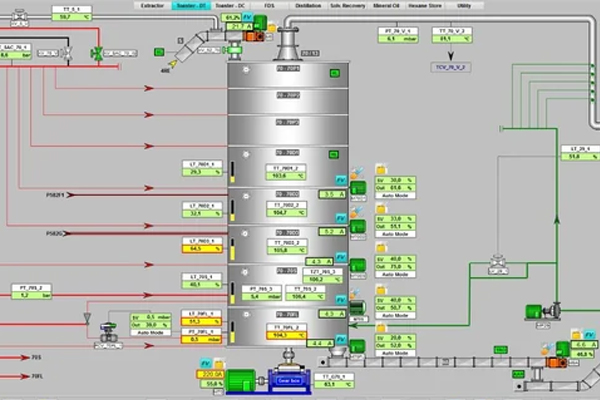Image resolution: width=600 pixels, height=400 pixels.
Task: Click the orange motor at the tower inlet
Action: pos(250,34)
